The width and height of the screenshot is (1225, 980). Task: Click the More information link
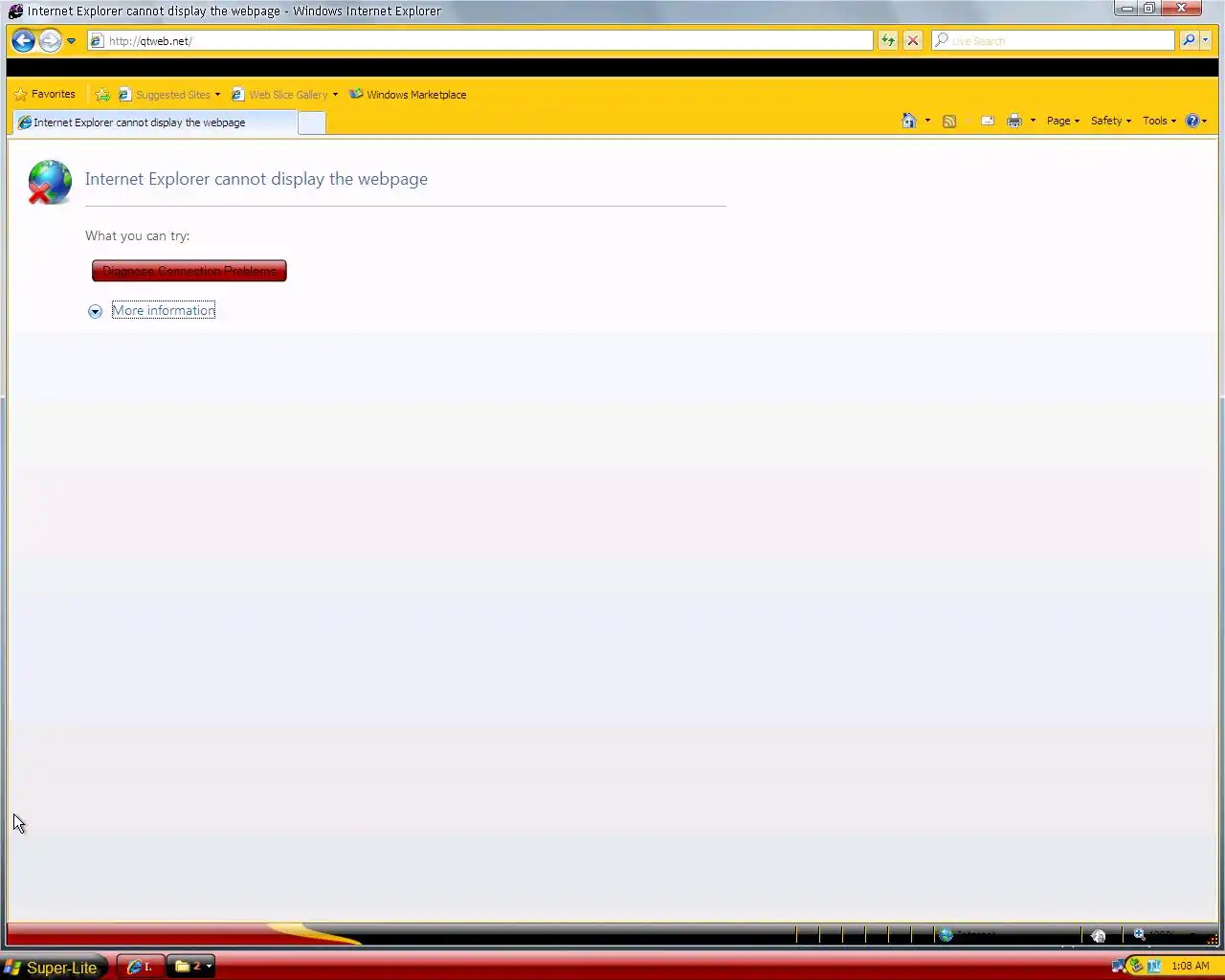point(164,310)
